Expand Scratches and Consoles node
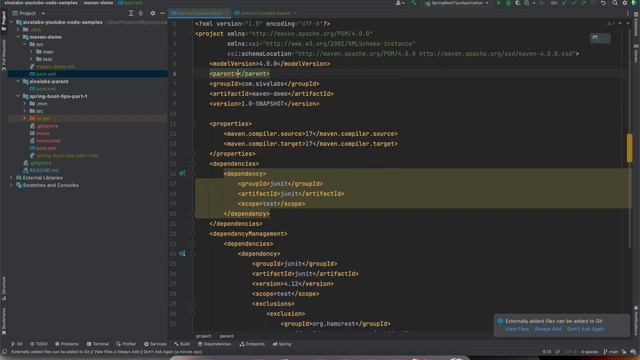This screenshot has width=640, height=360. click(x=11, y=185)
